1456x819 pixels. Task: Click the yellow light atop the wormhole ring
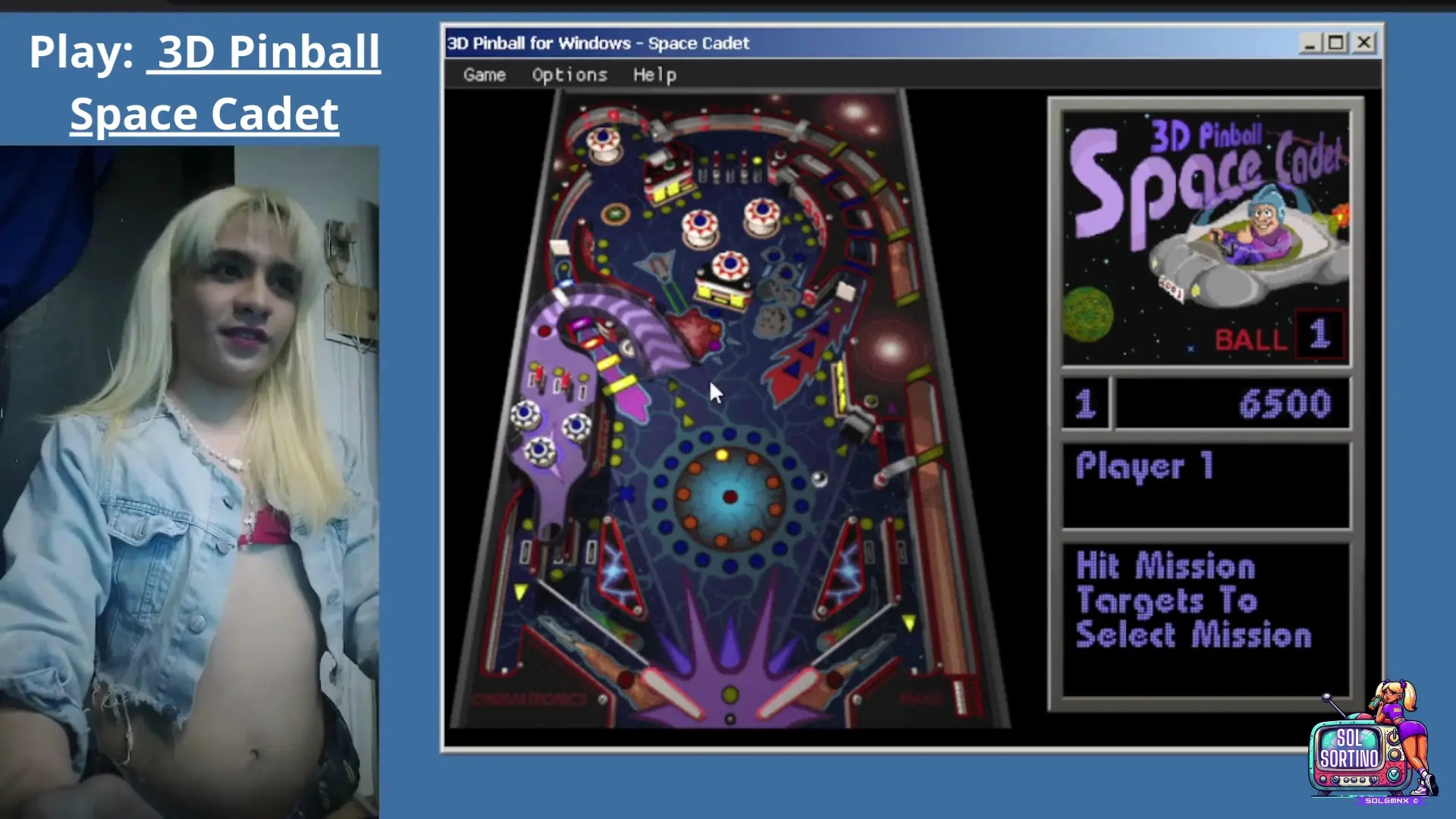(722, 455)
